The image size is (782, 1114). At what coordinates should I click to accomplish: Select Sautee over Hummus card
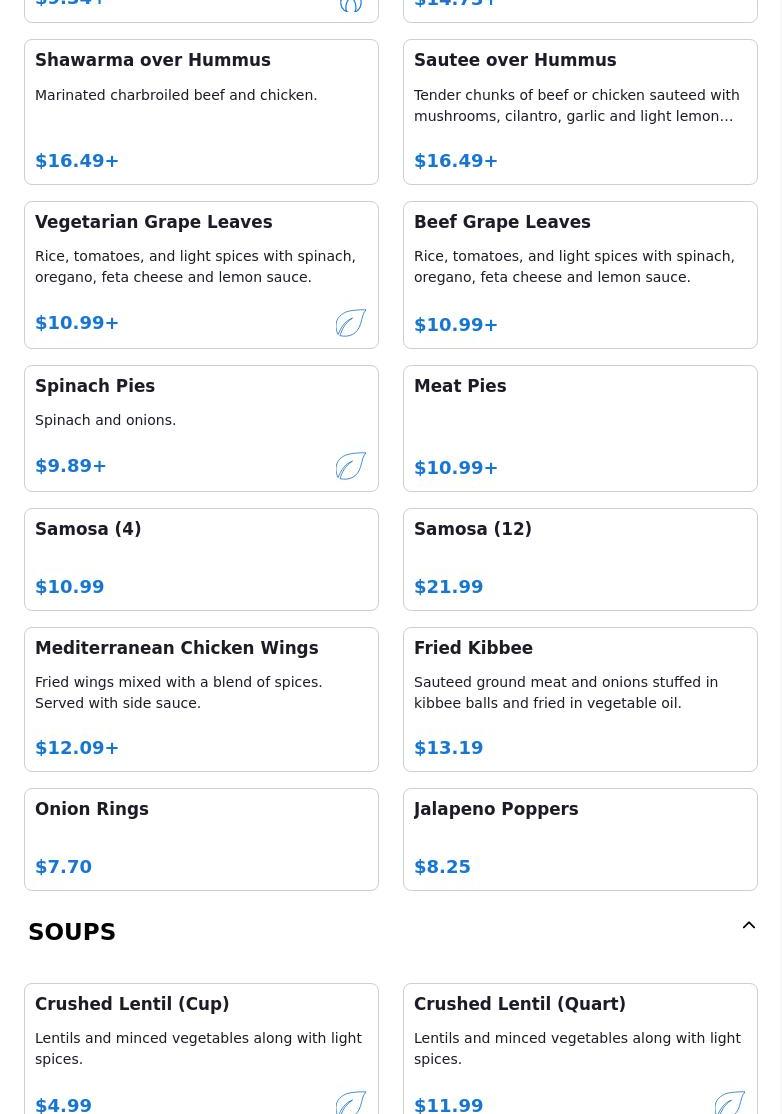pyautogui.click(x=580, y=112)
